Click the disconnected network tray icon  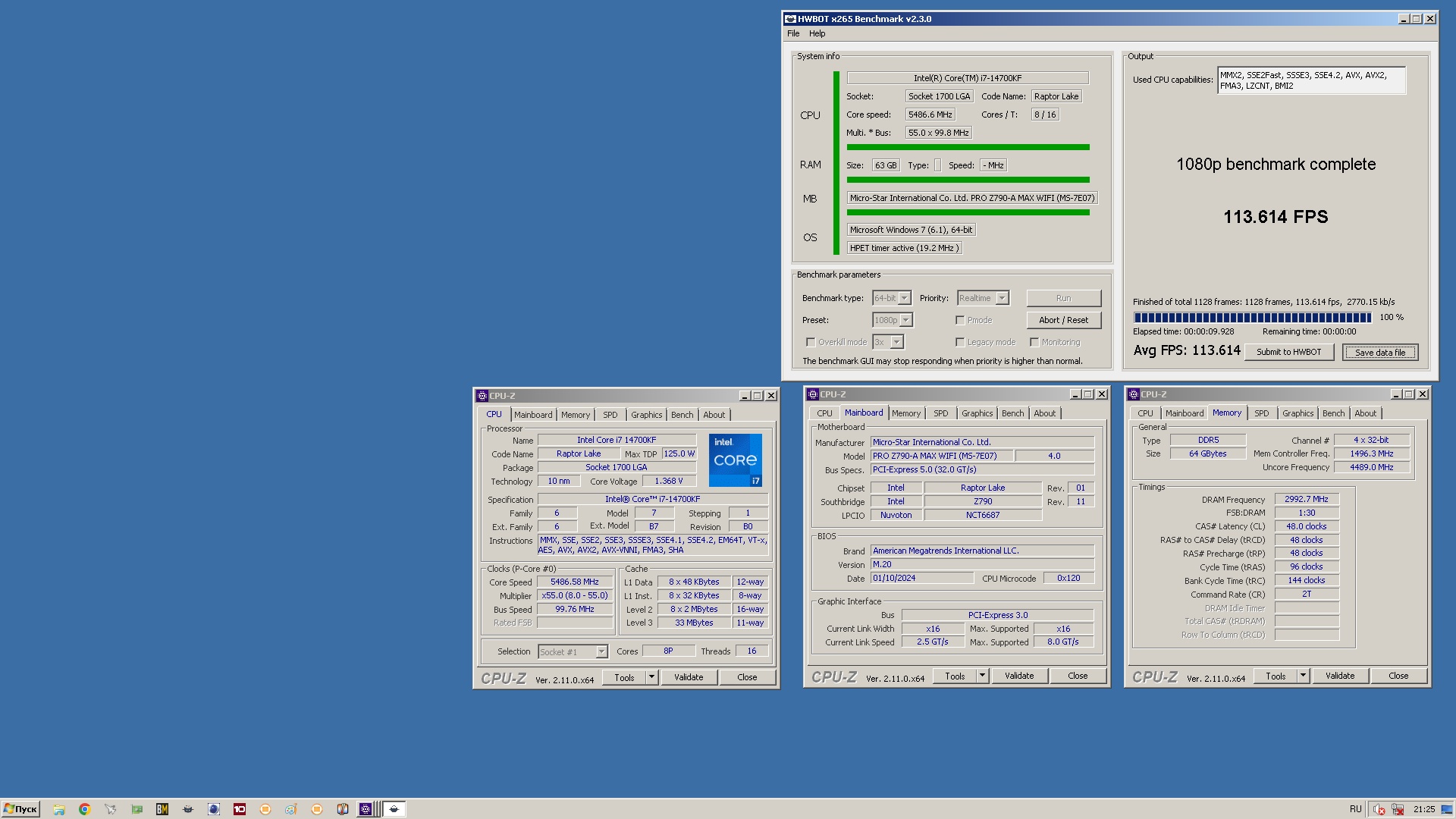coord(1398,809)
